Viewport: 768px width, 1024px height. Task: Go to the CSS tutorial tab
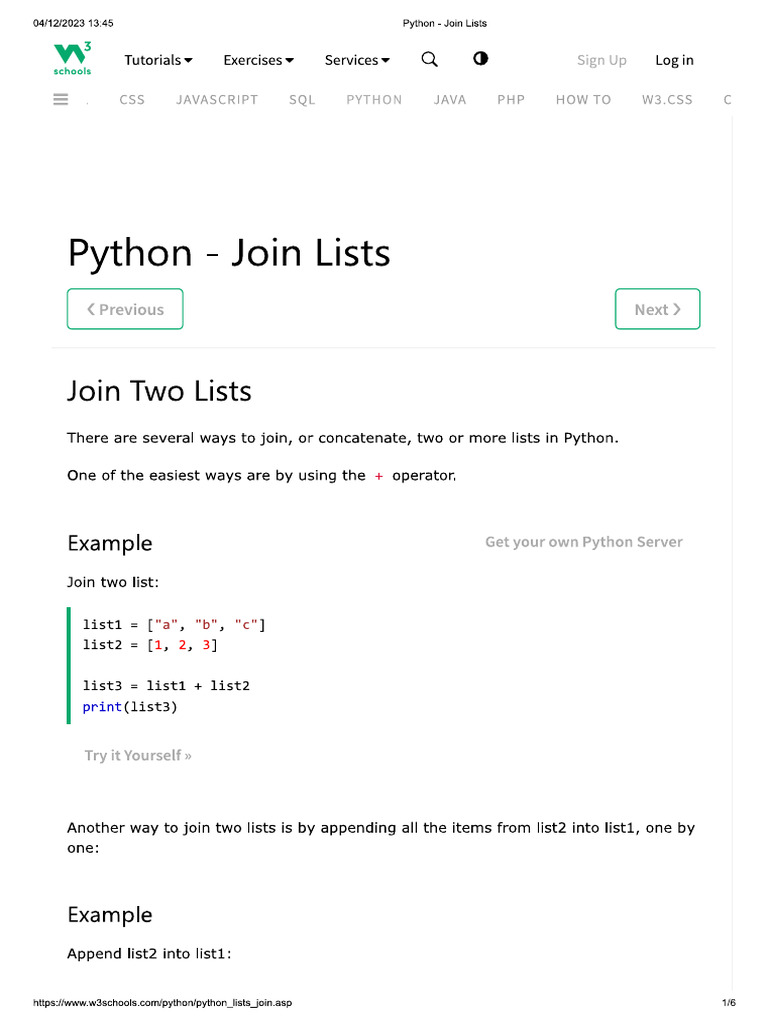tap(132, 100)
